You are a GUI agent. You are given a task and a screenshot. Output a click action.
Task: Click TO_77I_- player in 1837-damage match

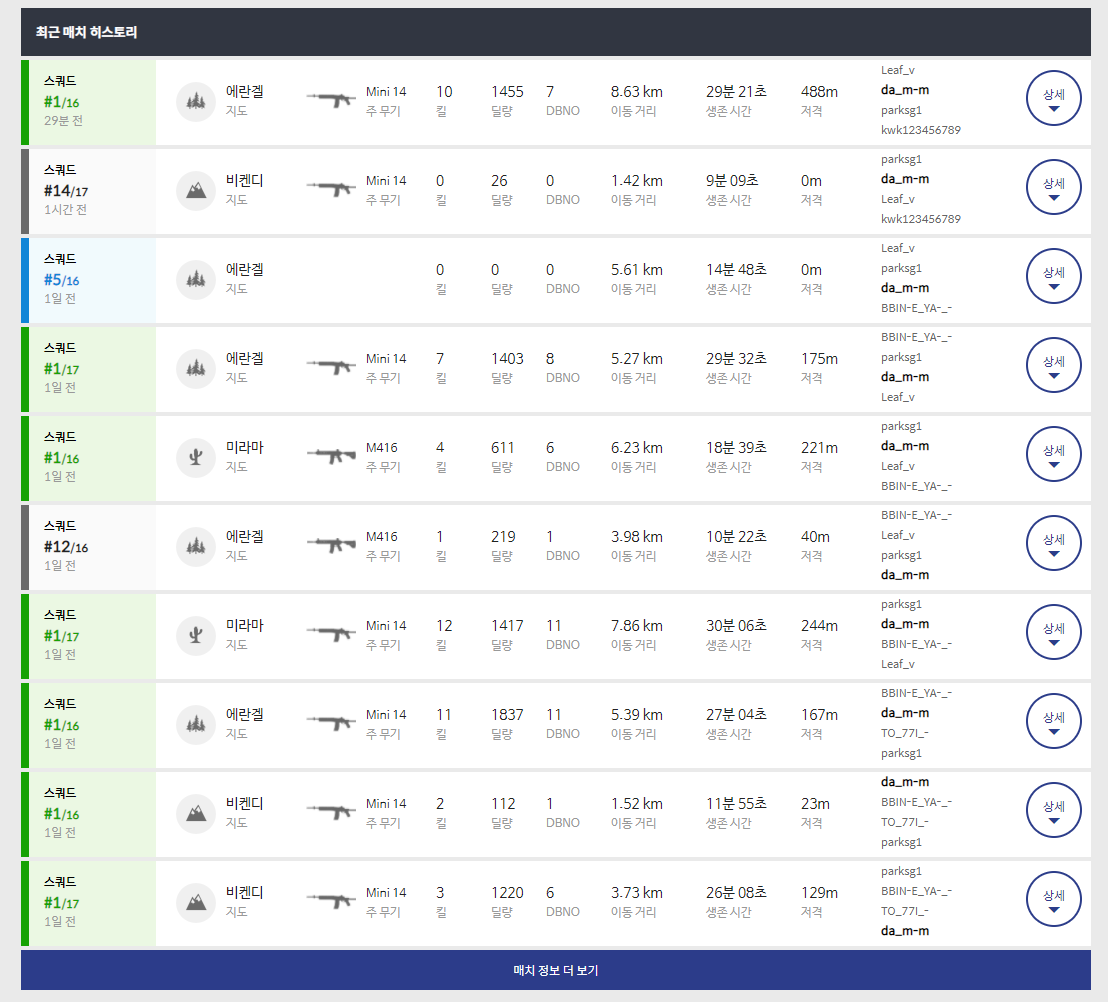pos(904,733)
